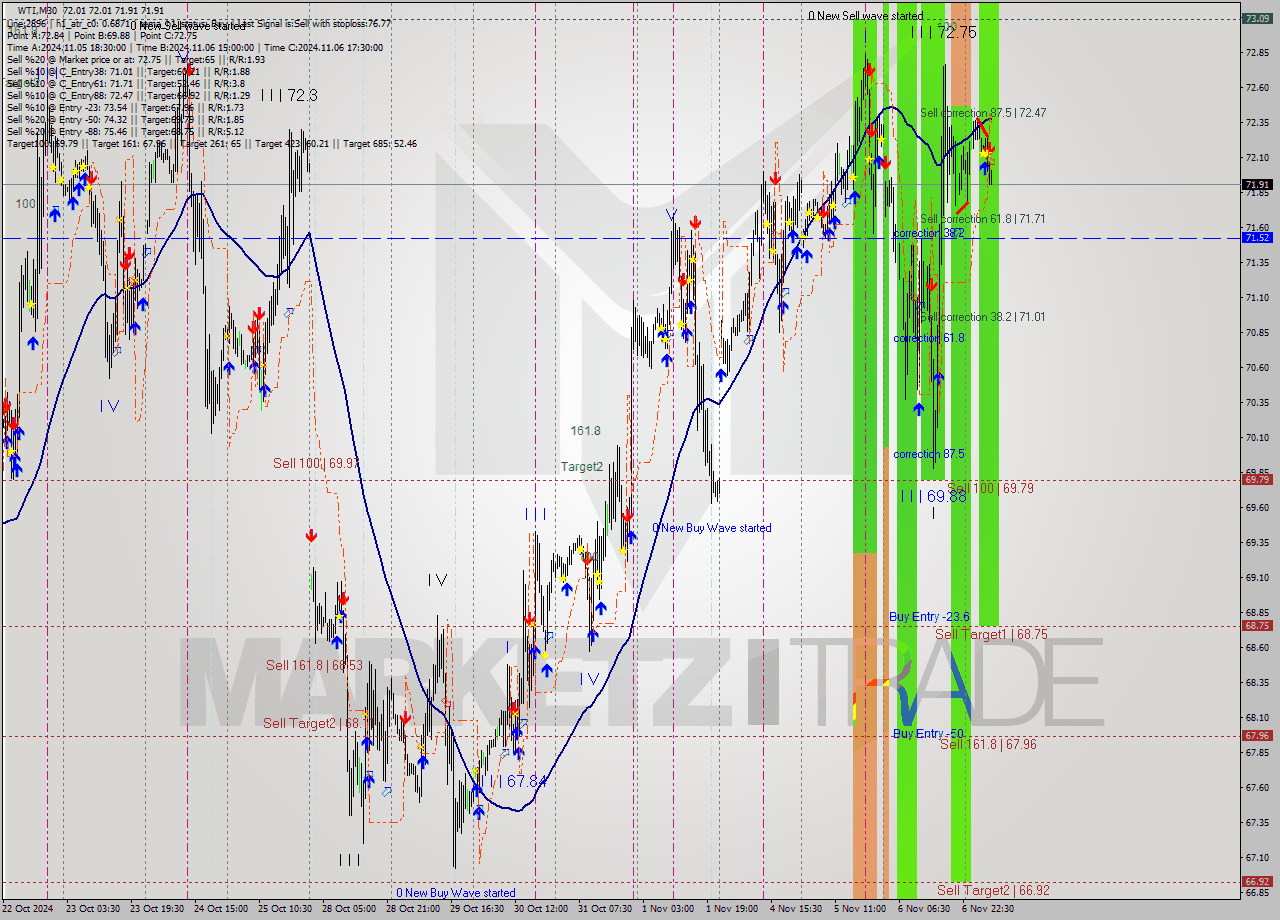
Task: Click the red 66.92 price tag
Action: 1256,881
